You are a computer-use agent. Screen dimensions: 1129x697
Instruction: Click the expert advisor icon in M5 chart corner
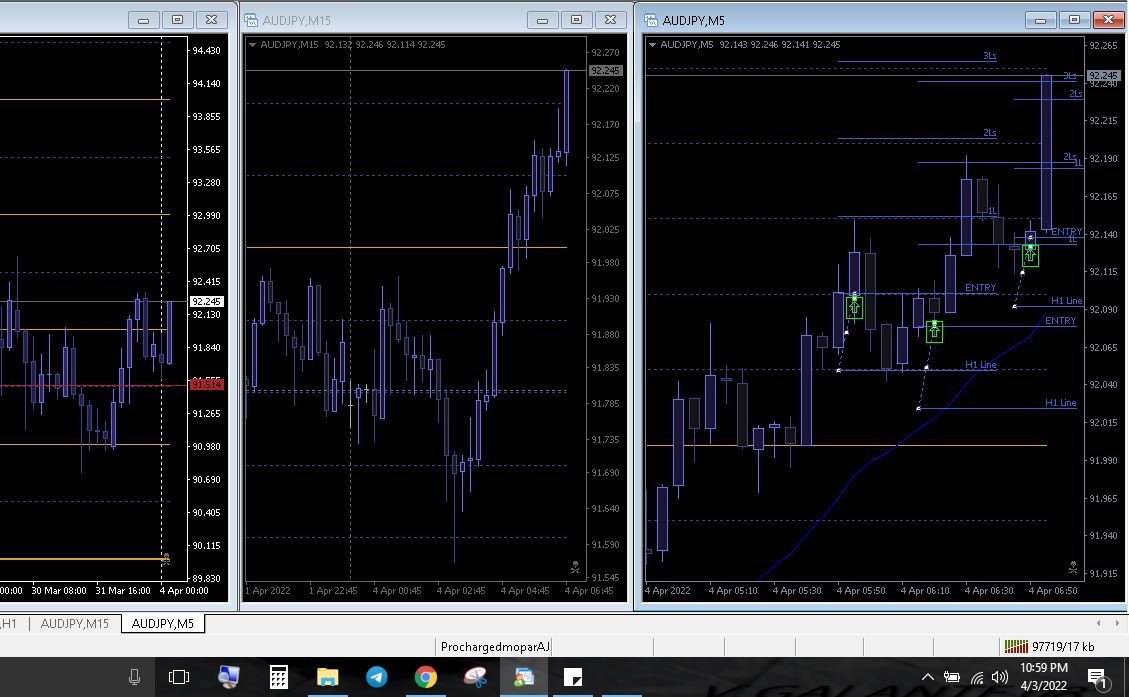1073,568
